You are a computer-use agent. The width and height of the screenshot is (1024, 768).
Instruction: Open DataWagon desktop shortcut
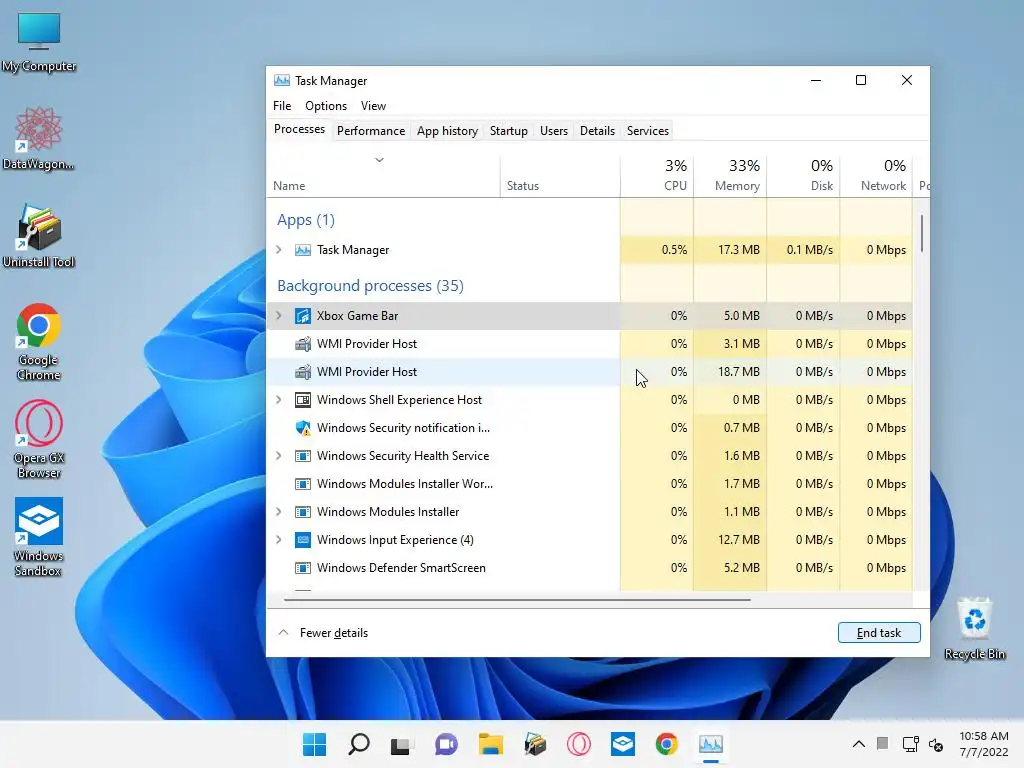[39, 138]
